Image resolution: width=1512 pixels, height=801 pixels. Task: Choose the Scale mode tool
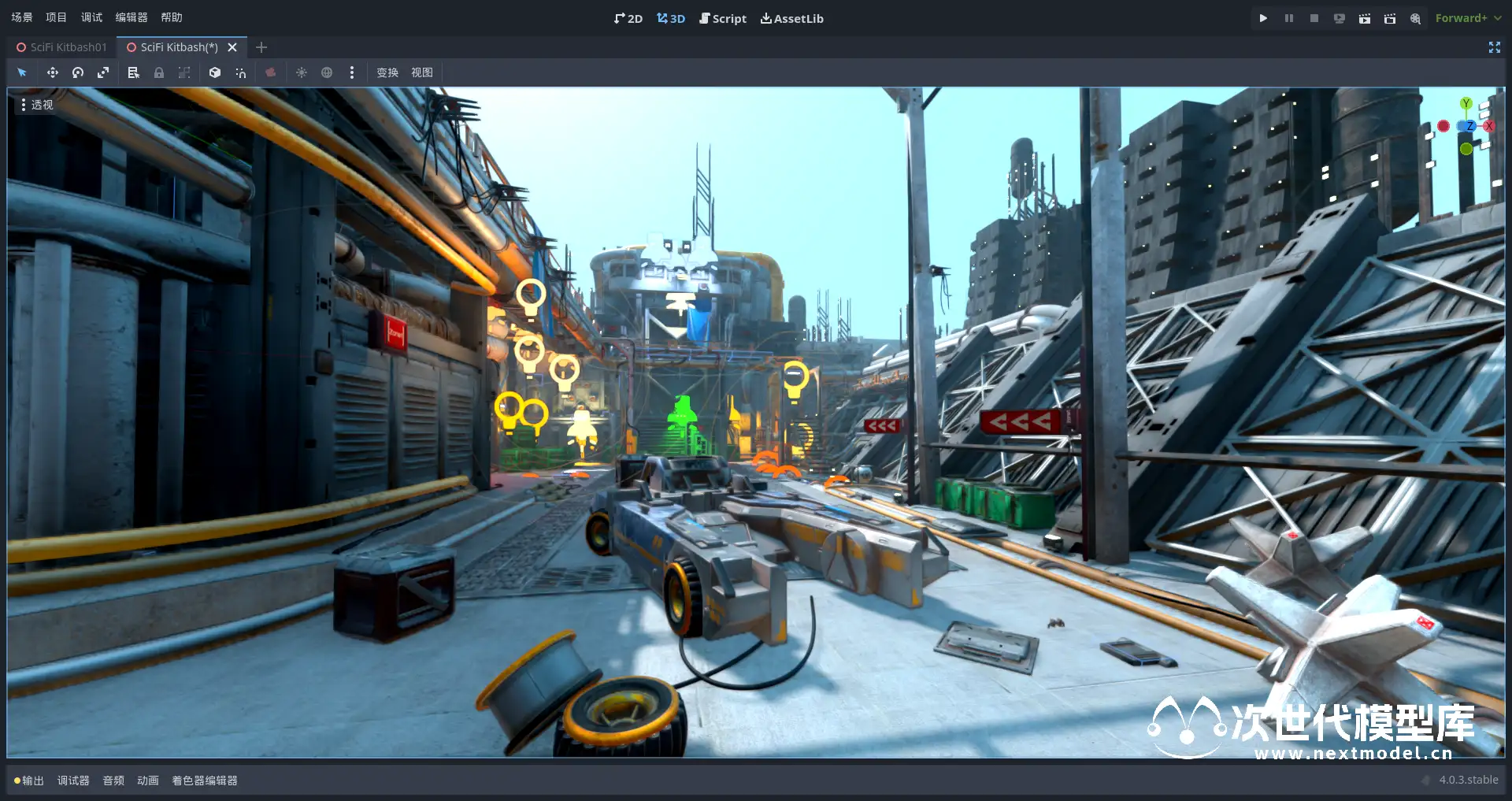103,72
